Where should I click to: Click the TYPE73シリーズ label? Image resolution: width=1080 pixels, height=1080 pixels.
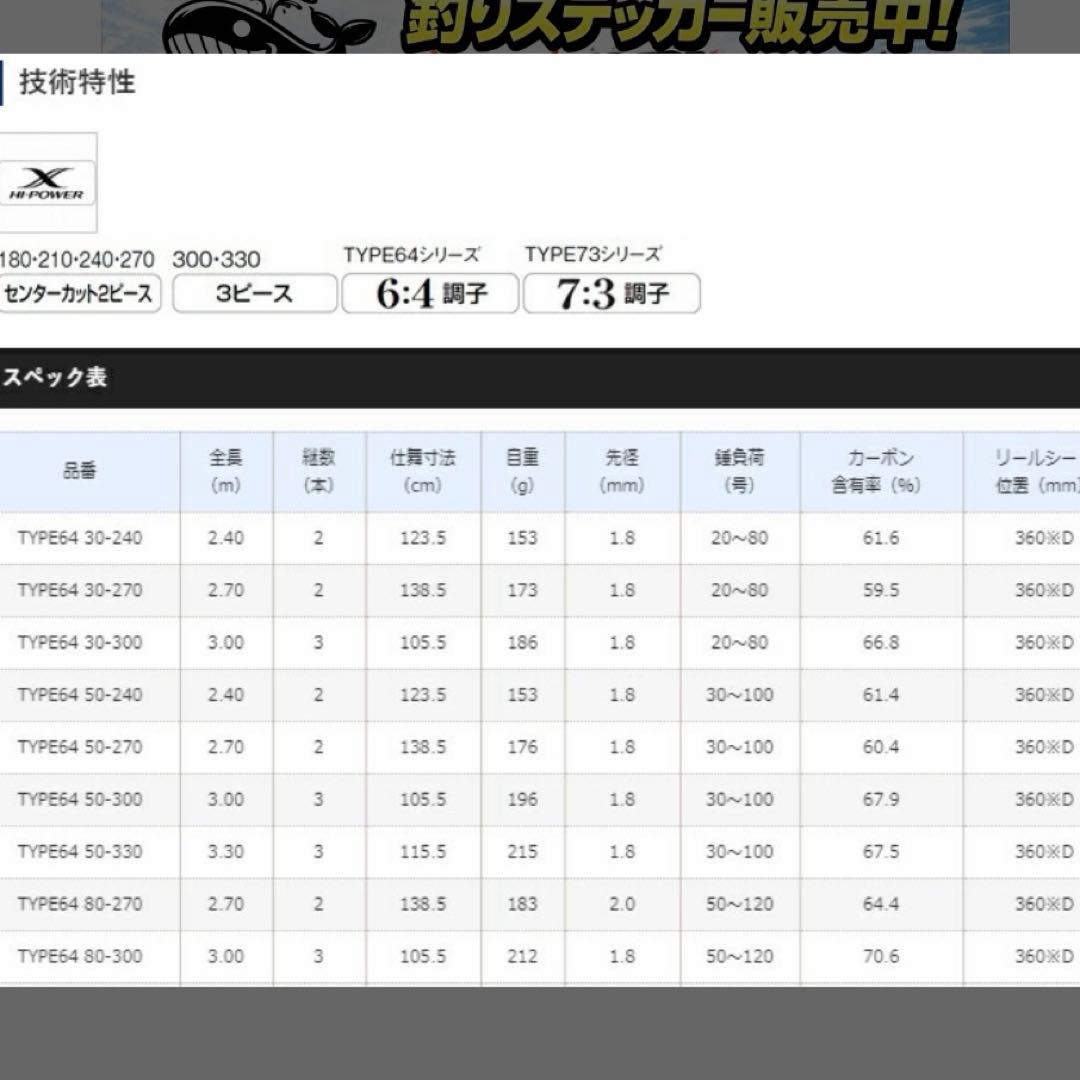(x=593, y=254)
